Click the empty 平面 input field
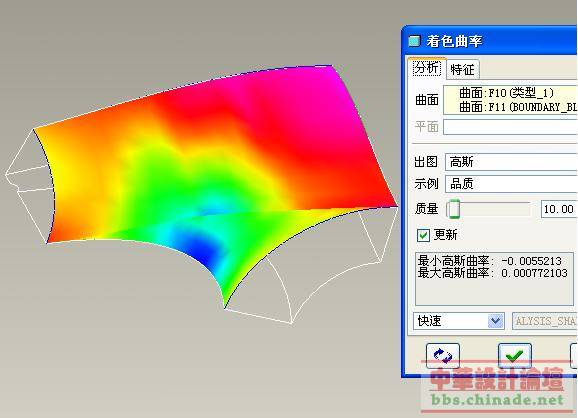578x418 pixels. [510, 127]
